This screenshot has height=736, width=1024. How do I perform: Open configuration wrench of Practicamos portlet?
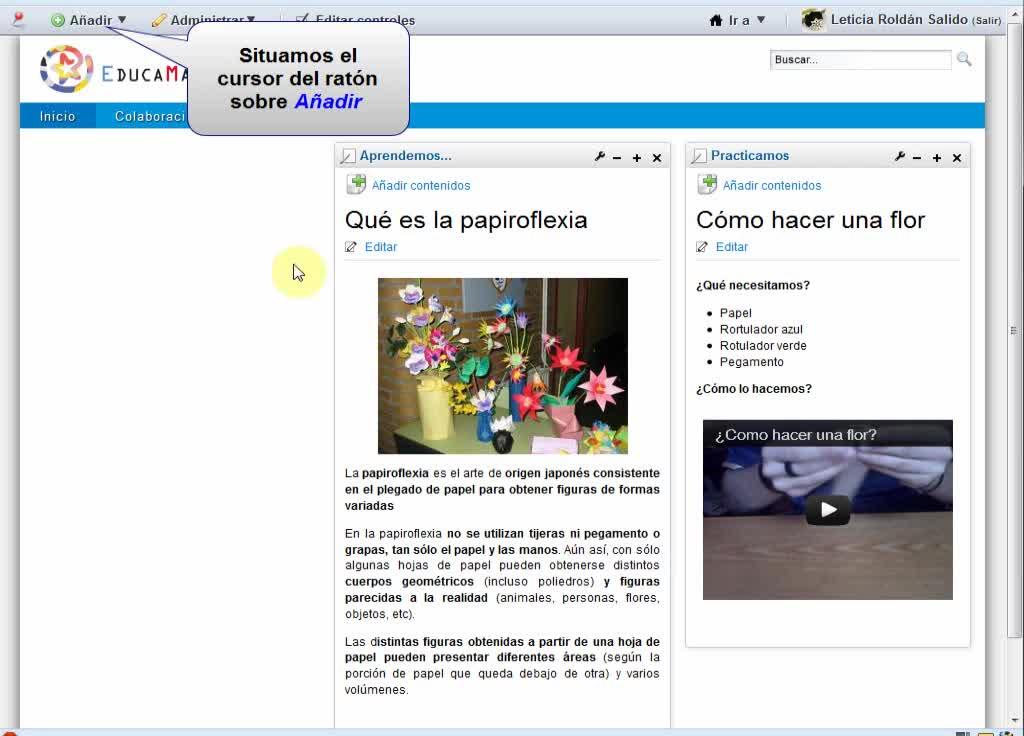tap(900, 157)
